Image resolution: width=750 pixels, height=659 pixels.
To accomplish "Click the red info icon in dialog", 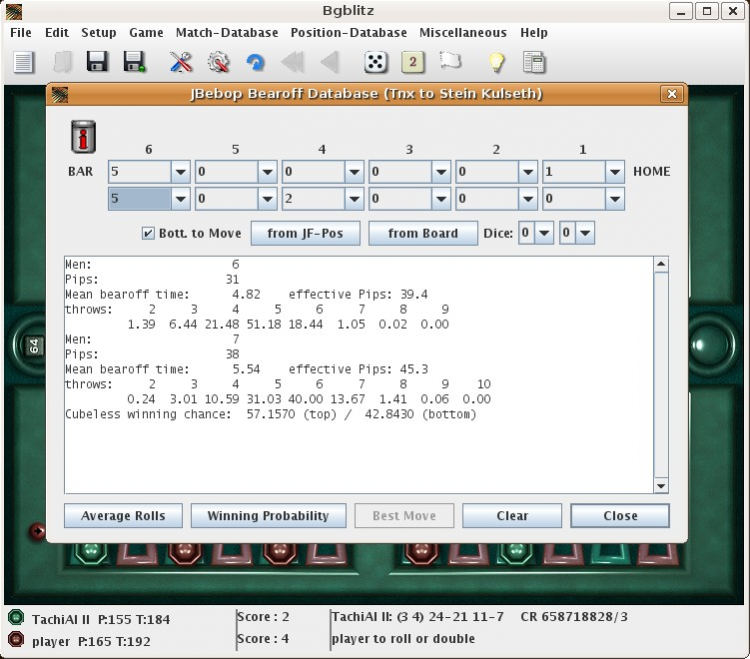I will 82,136.
